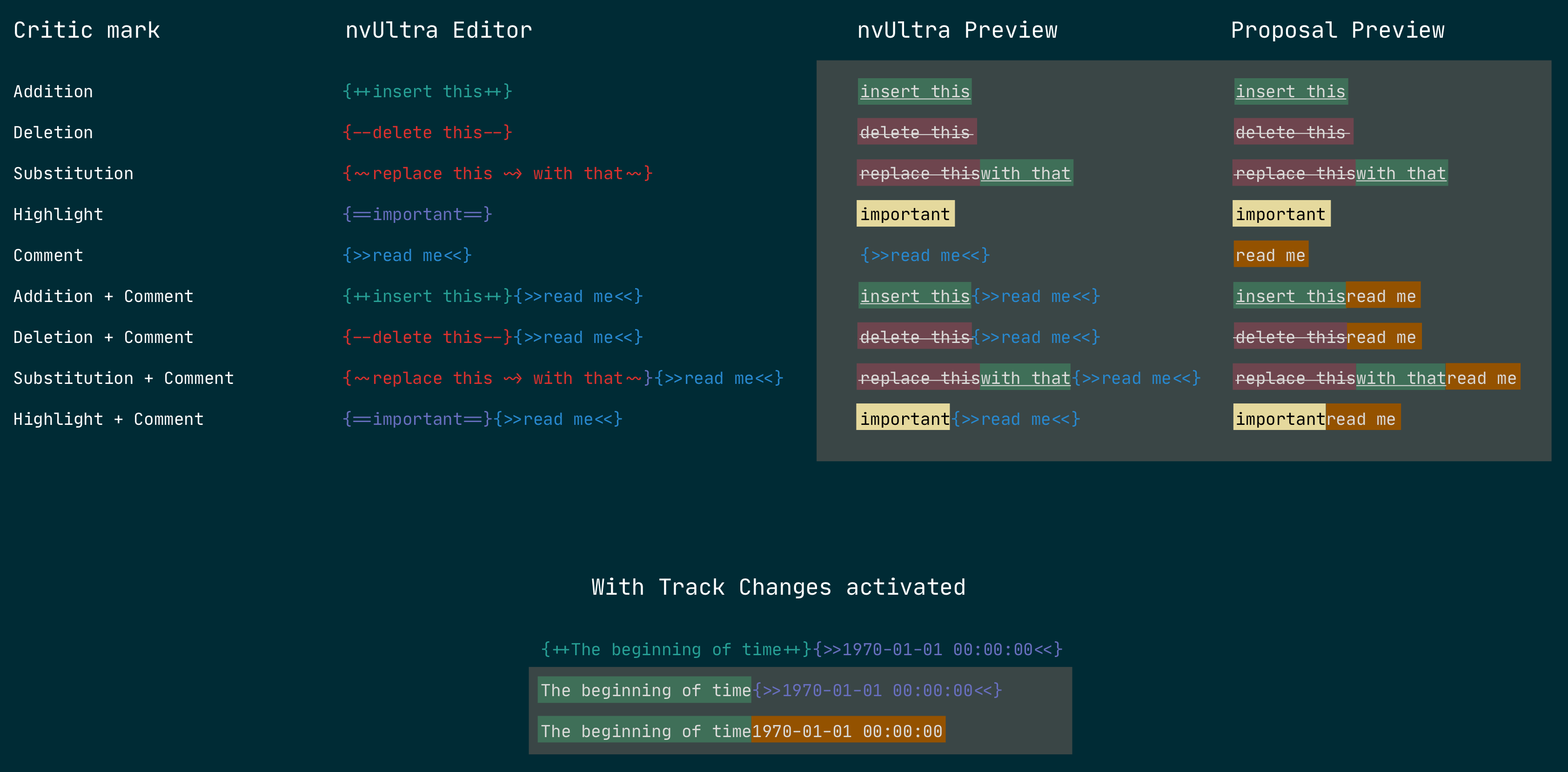Click the green 'insert this' in nvUltra Preview Addition row

(914, 91)
